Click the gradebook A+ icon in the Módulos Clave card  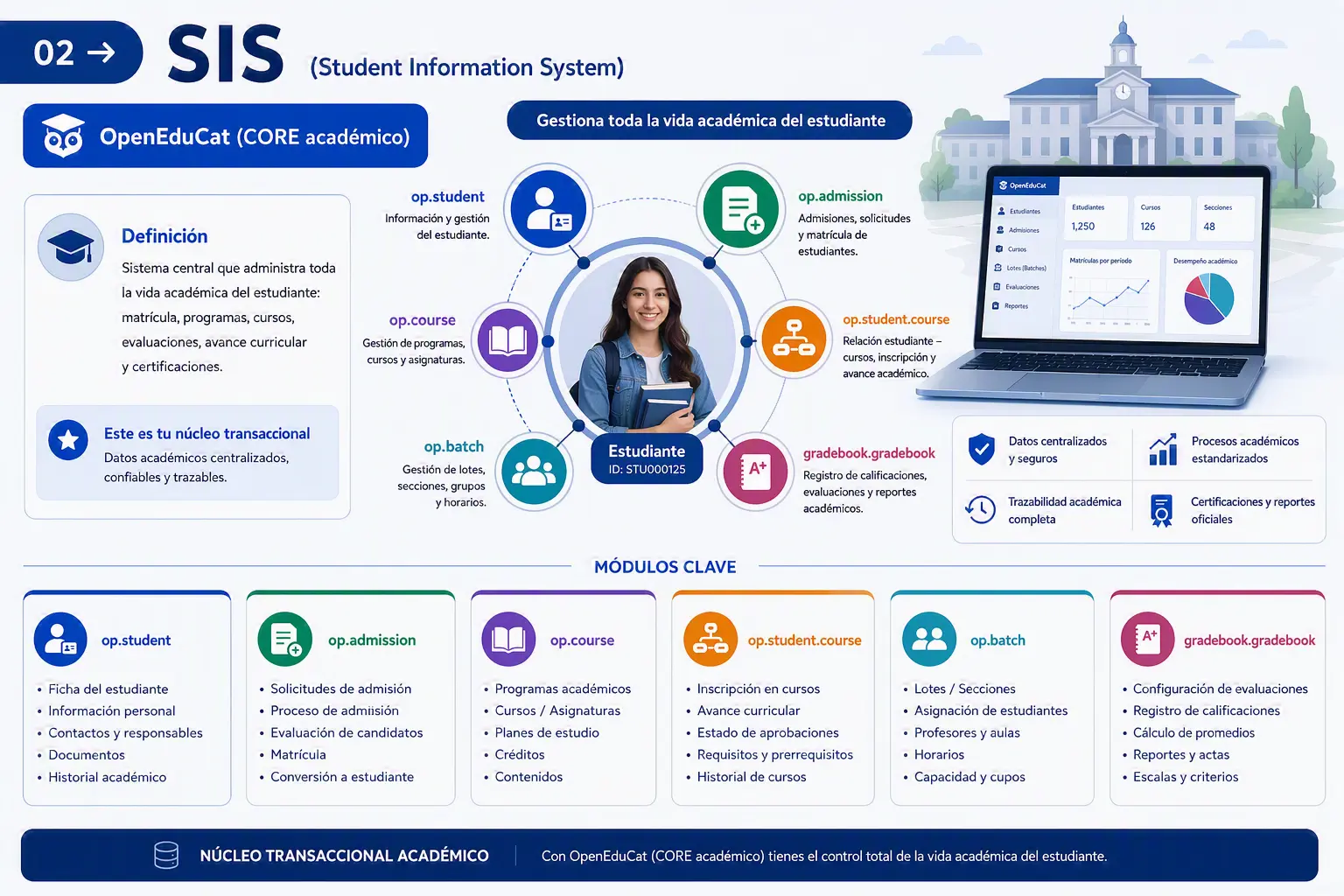pyautogui.click(x=1148, y=640)
